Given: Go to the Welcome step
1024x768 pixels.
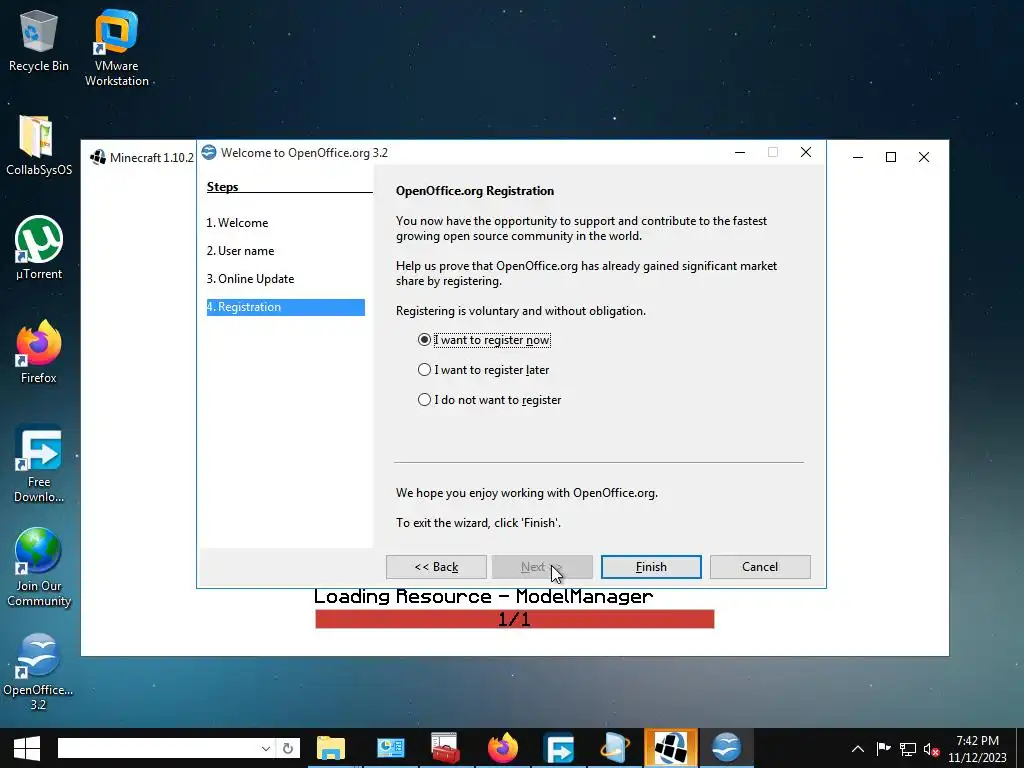Looking at the screenshot, I should coord(237,223).
